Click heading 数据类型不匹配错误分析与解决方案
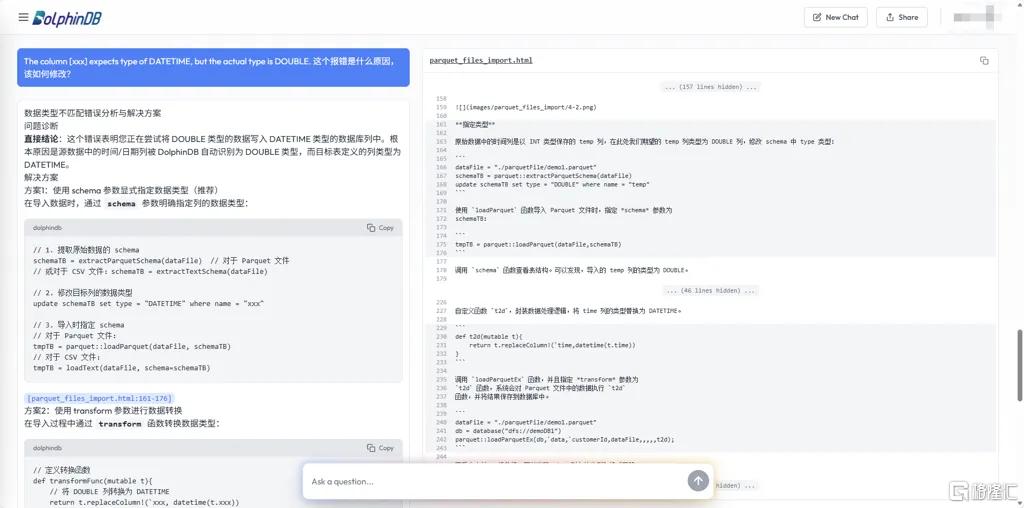1024x508 pixels. tap(93, 113)
